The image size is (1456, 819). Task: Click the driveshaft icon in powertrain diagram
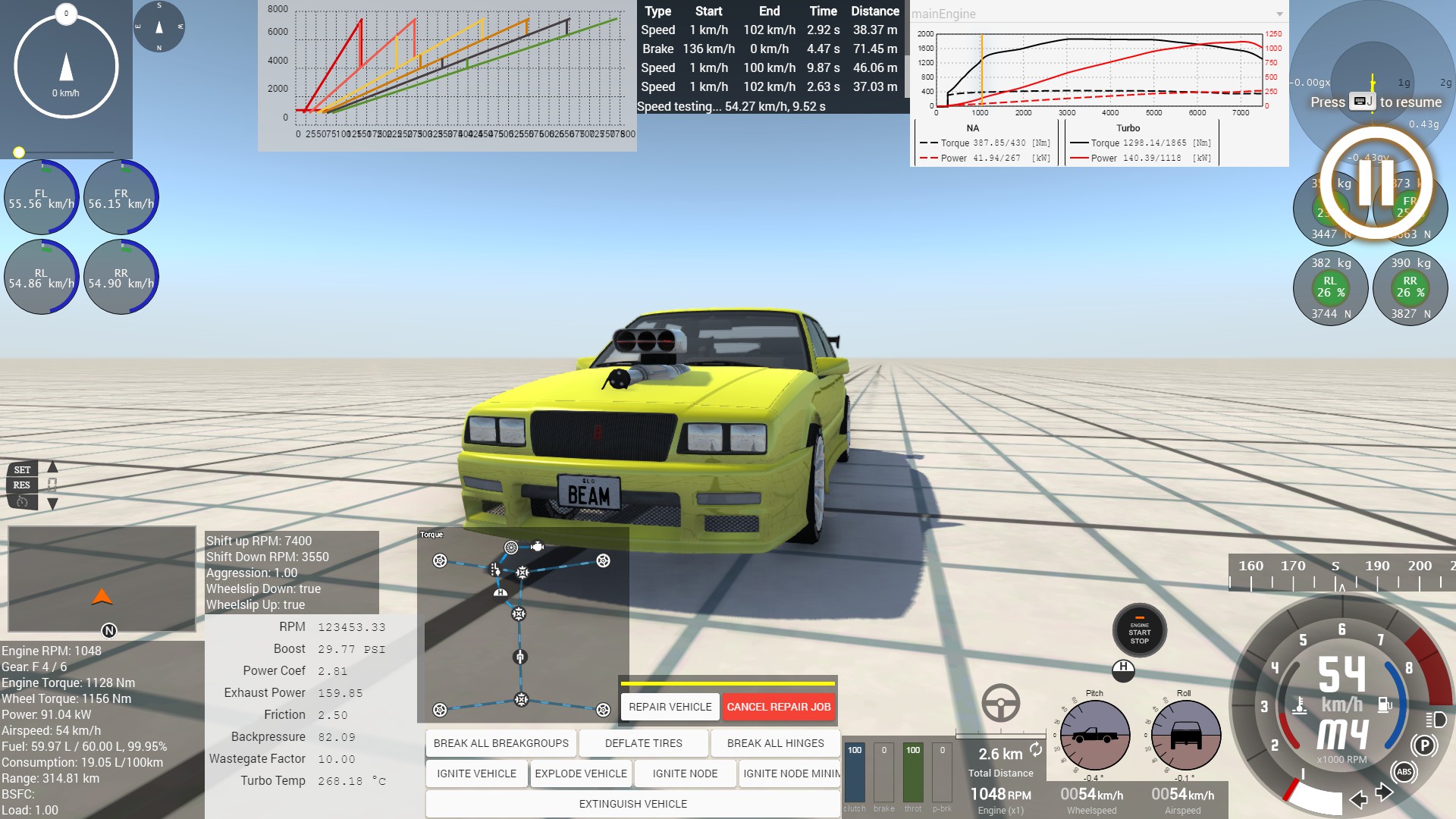click(520, 657)
